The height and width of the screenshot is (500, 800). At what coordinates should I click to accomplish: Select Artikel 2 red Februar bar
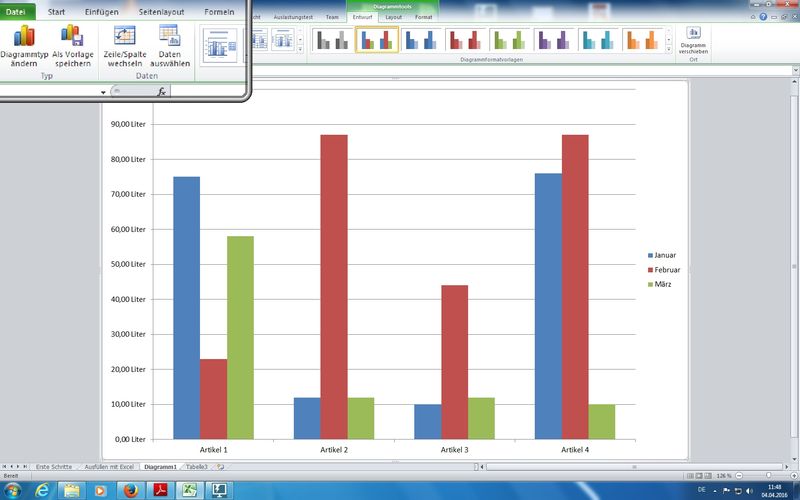click(x=334, y=287)
